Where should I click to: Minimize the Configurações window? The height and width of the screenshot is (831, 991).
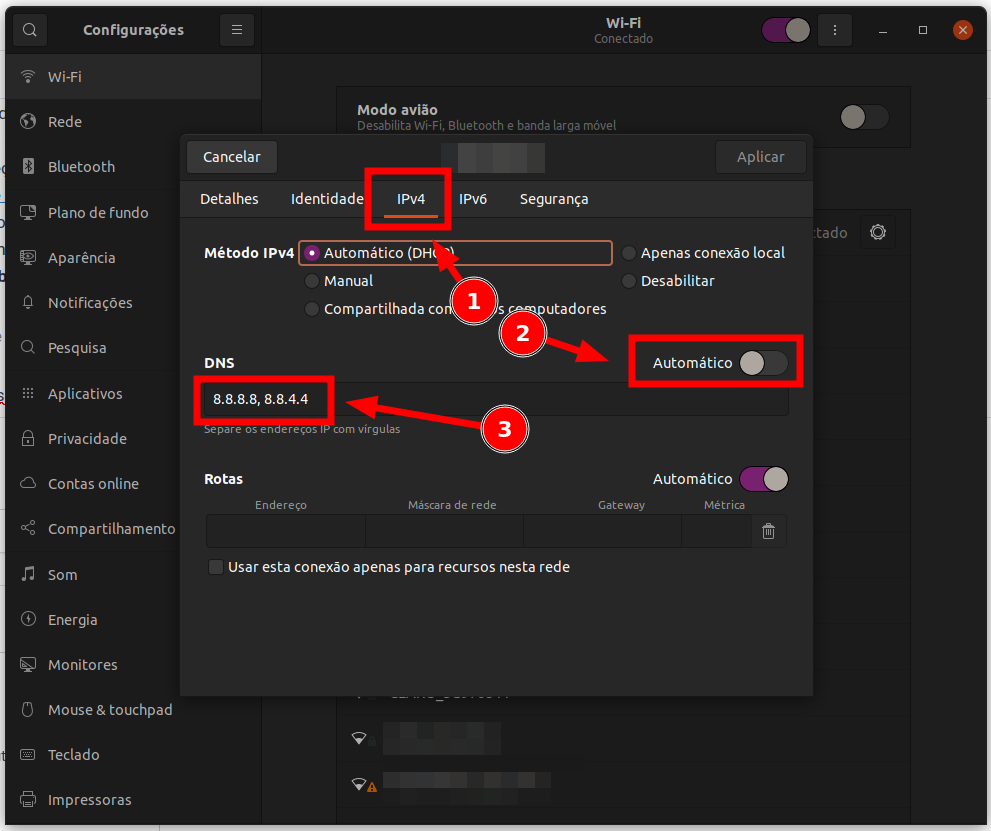click(x=883, y=30)
